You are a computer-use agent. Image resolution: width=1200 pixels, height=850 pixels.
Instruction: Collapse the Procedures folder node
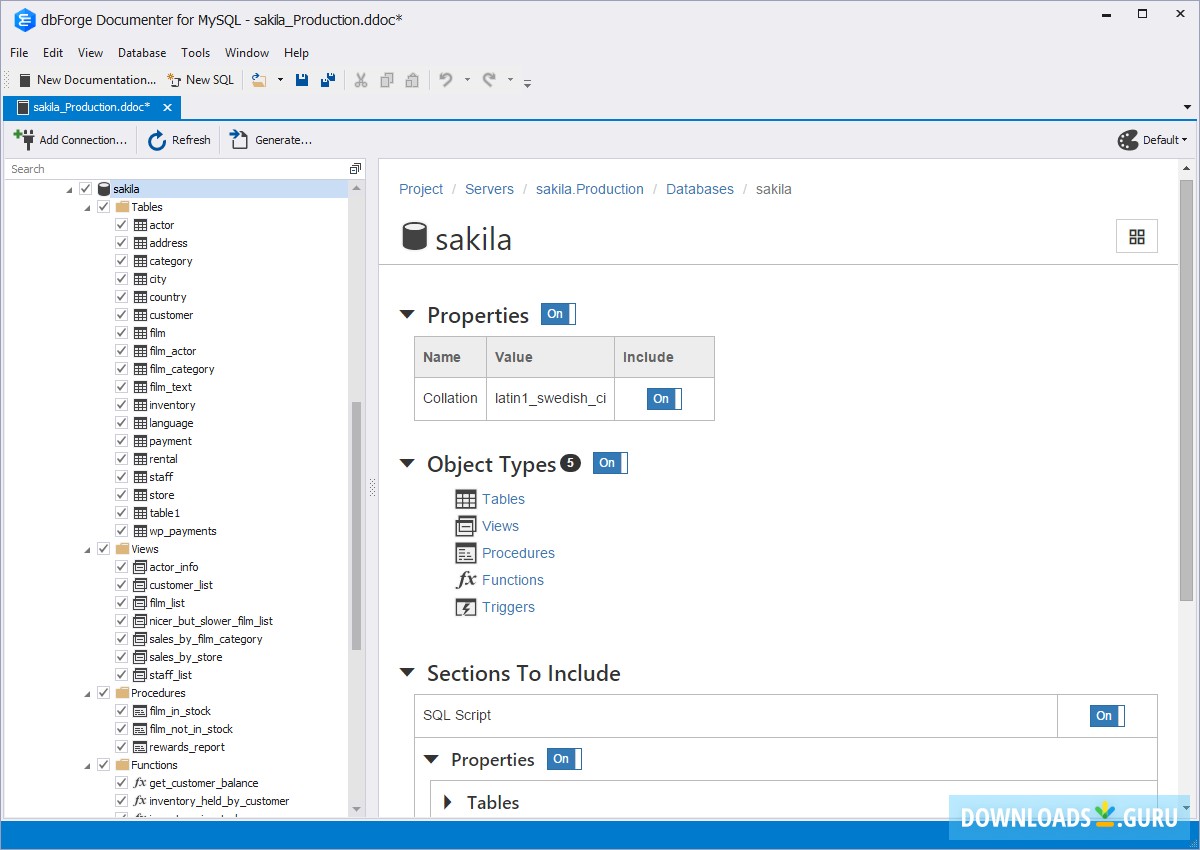pos(87,693)
